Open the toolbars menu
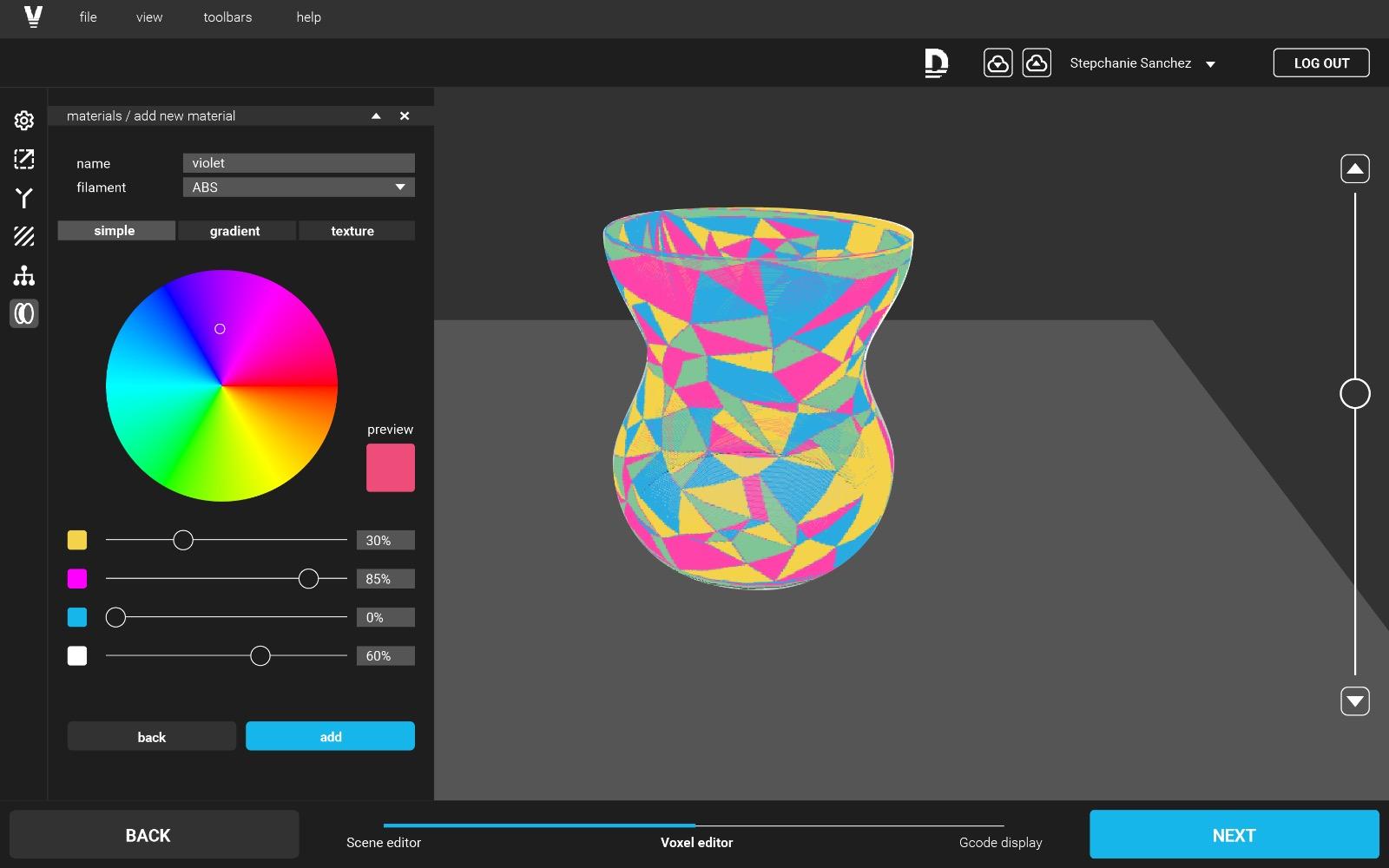The width and height of the screenshot is (1389, 868). click(227, 17)
